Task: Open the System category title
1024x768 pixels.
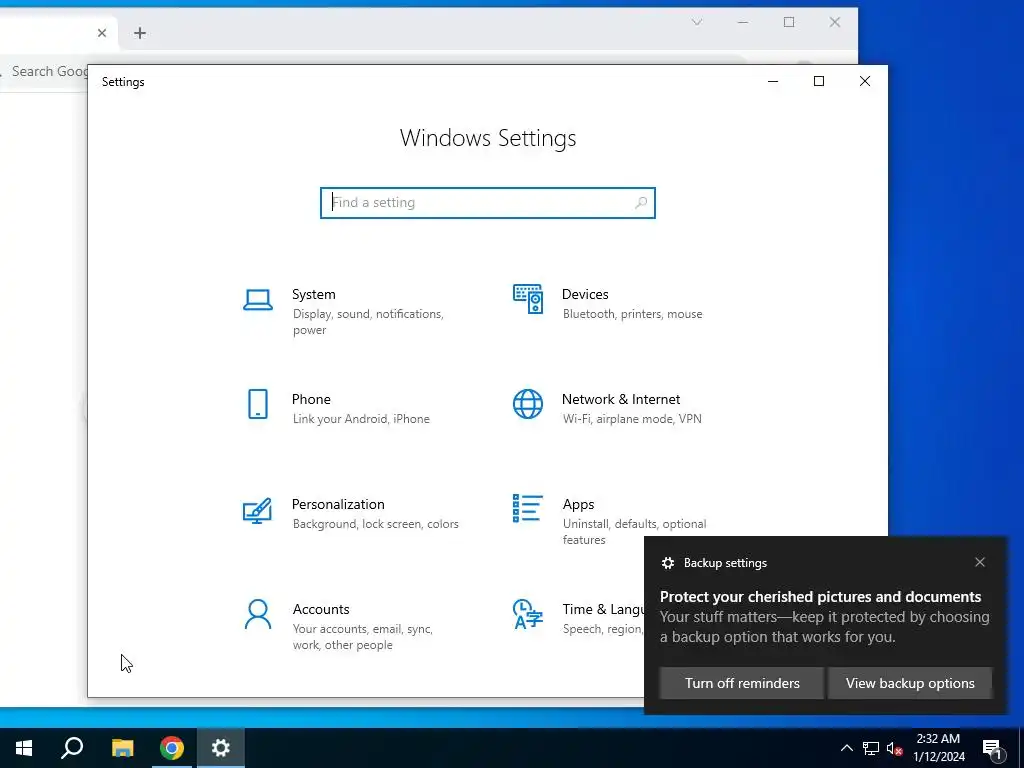Action: 313,295
